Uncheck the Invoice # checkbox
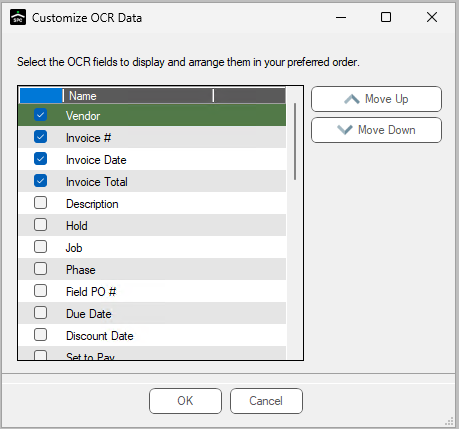The width and height of the screenshot is (459, 429). [40, 137]
